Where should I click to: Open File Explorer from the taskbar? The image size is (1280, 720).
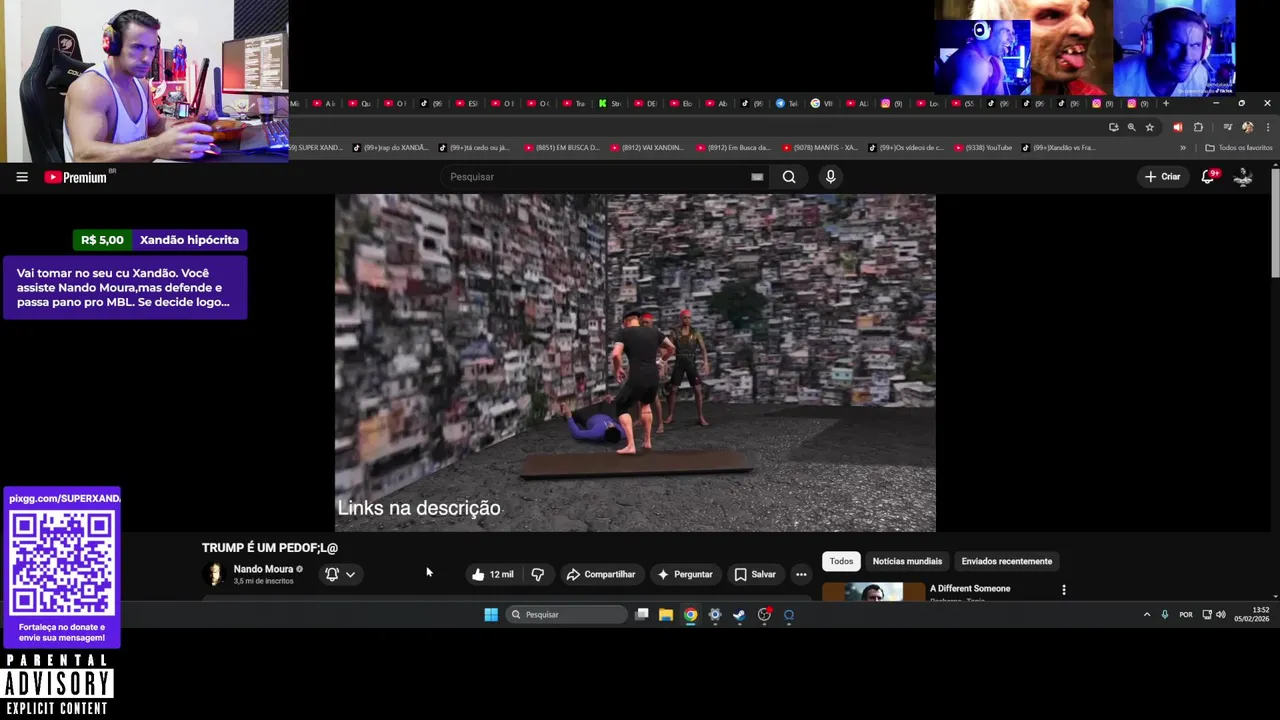tap(666, 615)
